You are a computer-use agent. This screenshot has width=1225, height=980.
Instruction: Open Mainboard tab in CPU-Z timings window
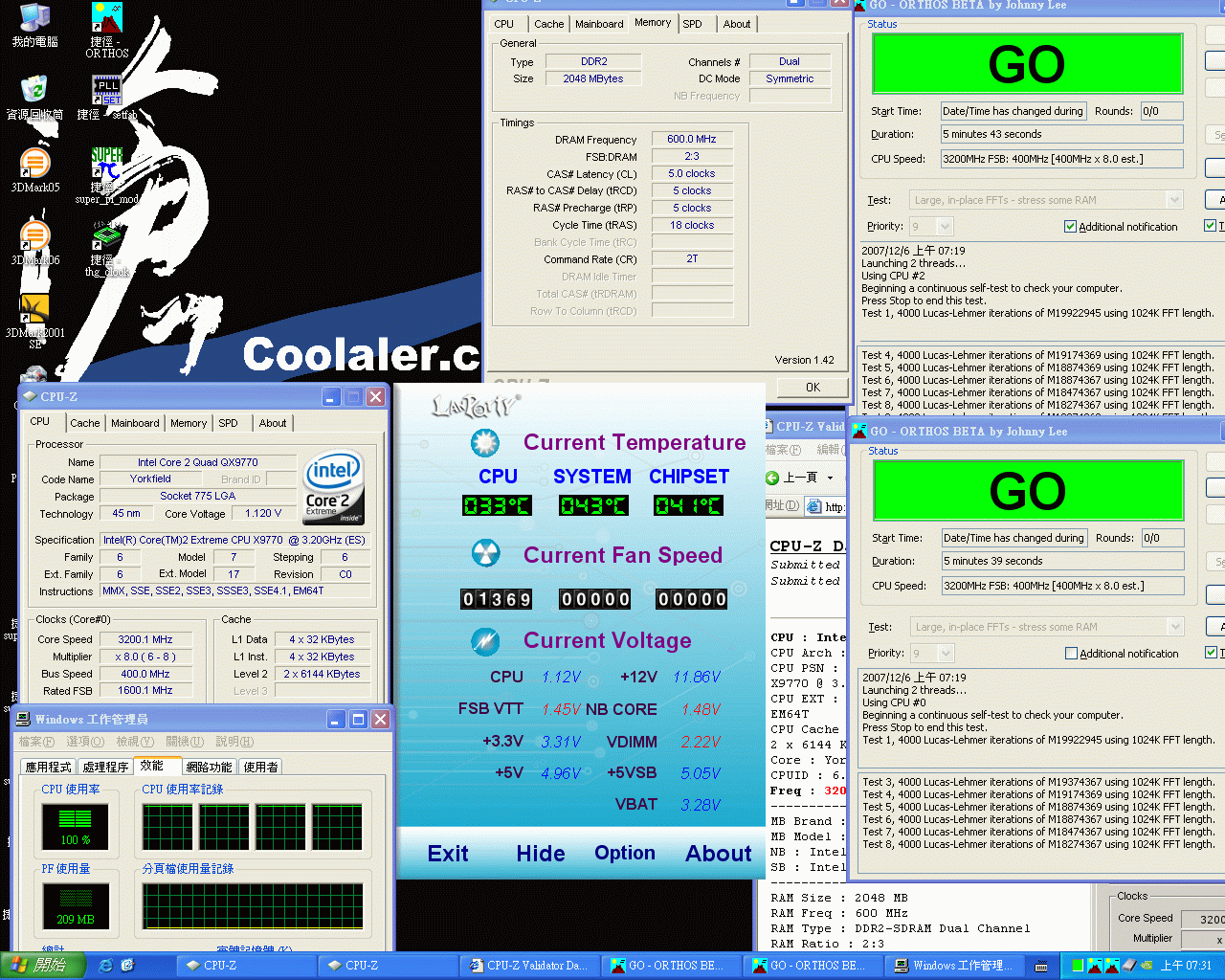click(x=599, y=24)
